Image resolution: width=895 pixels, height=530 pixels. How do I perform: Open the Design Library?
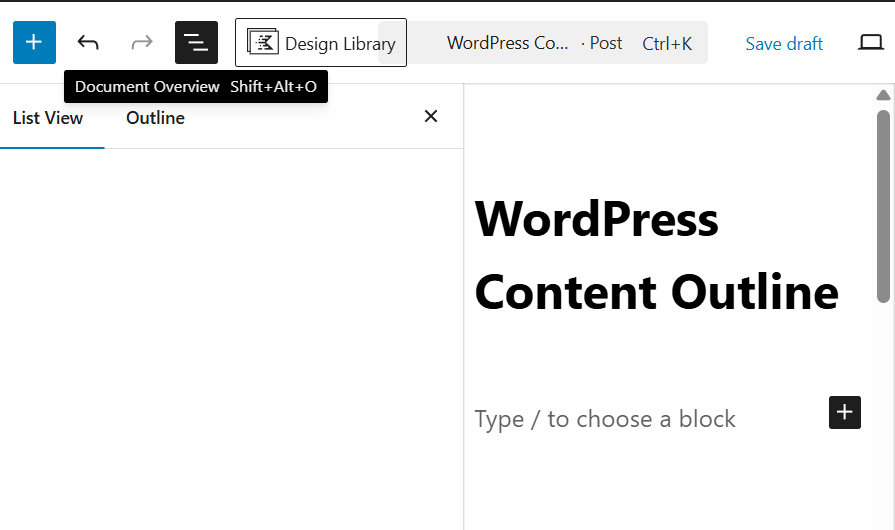tap(321, 42)
